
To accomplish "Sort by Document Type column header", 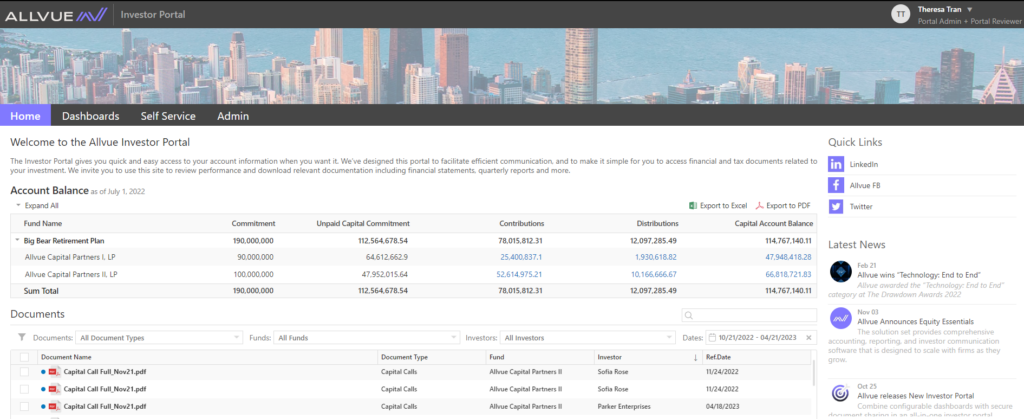I will click(x=404, y=357).
